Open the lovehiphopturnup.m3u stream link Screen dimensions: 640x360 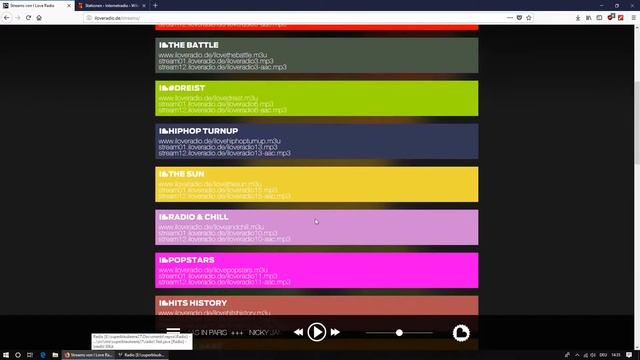(x=220, y=141)
